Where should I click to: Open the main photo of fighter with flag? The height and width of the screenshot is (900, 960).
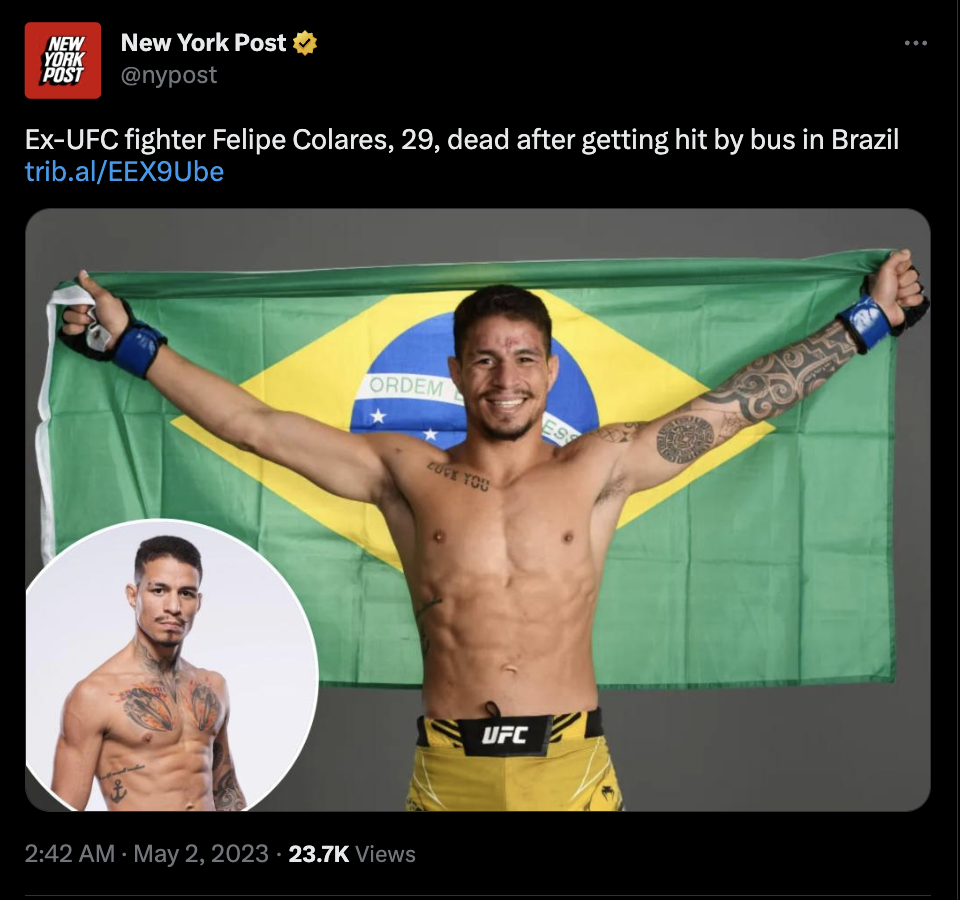point(478,510)
